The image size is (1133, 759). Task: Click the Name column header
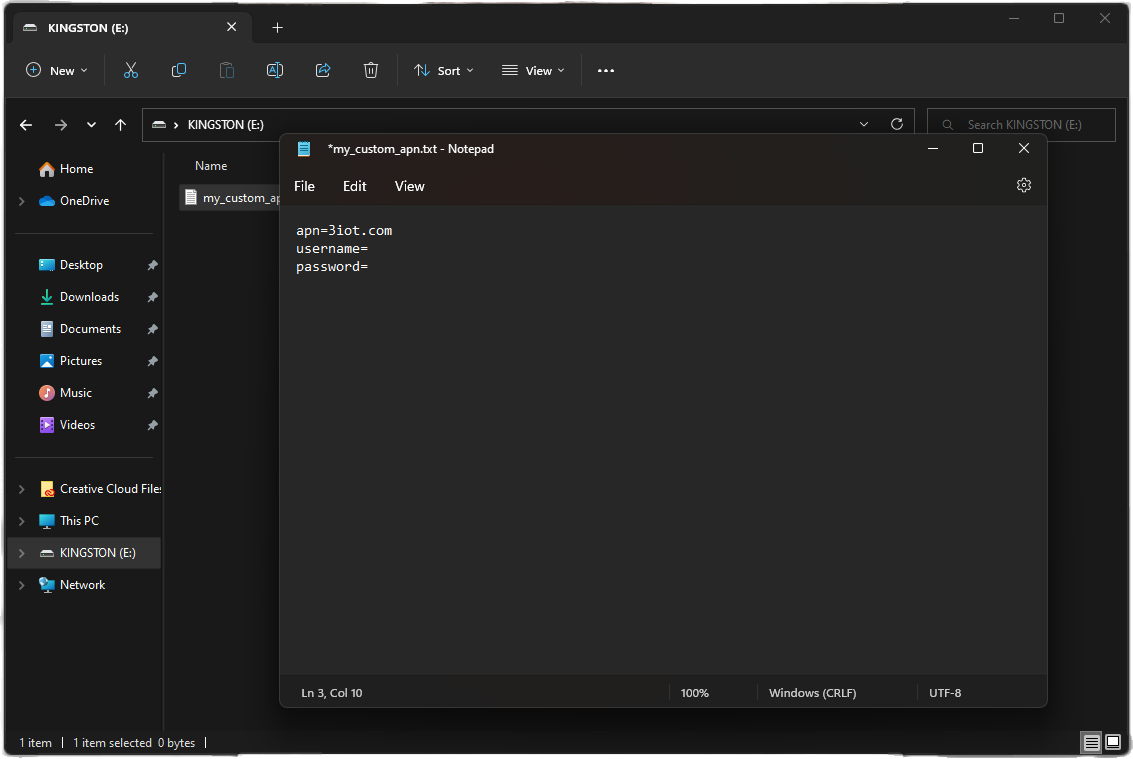tap(211, 166)
